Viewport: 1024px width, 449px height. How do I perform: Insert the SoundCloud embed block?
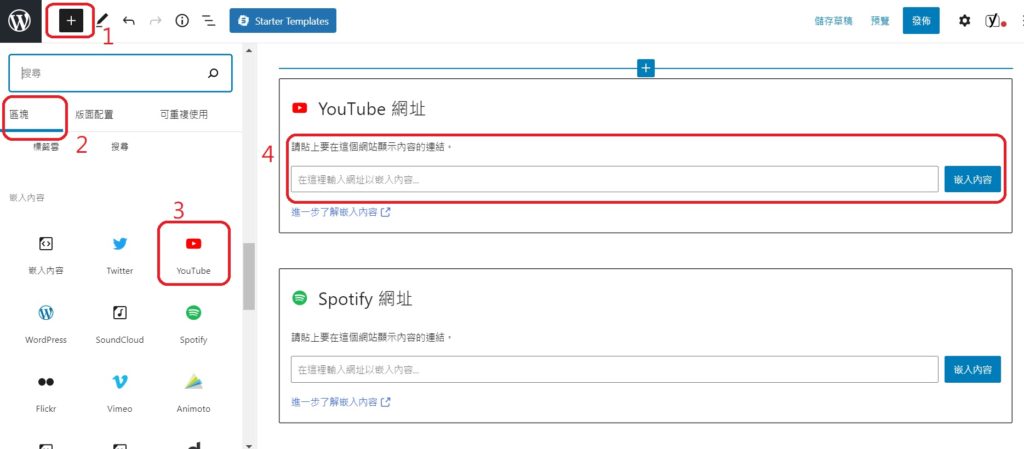[x=120, y=325]
